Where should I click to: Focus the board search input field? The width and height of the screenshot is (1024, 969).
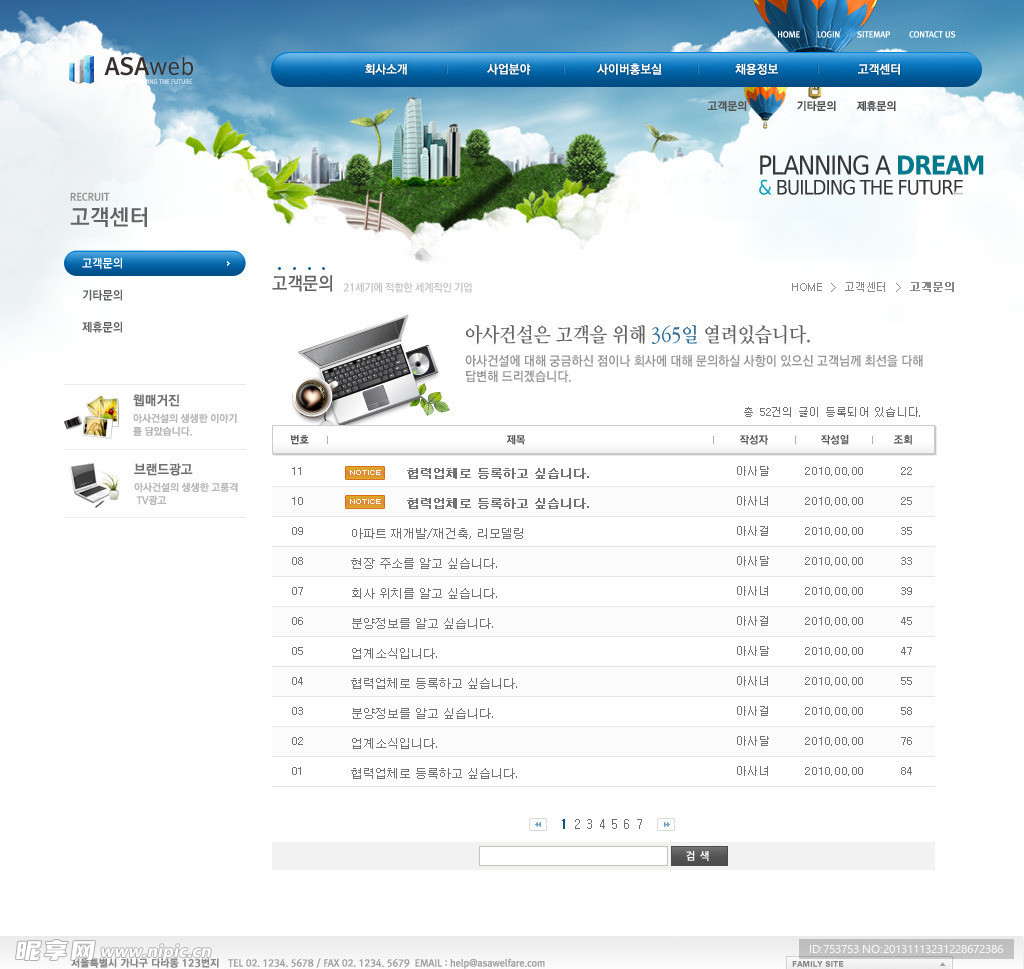point(573,855)
